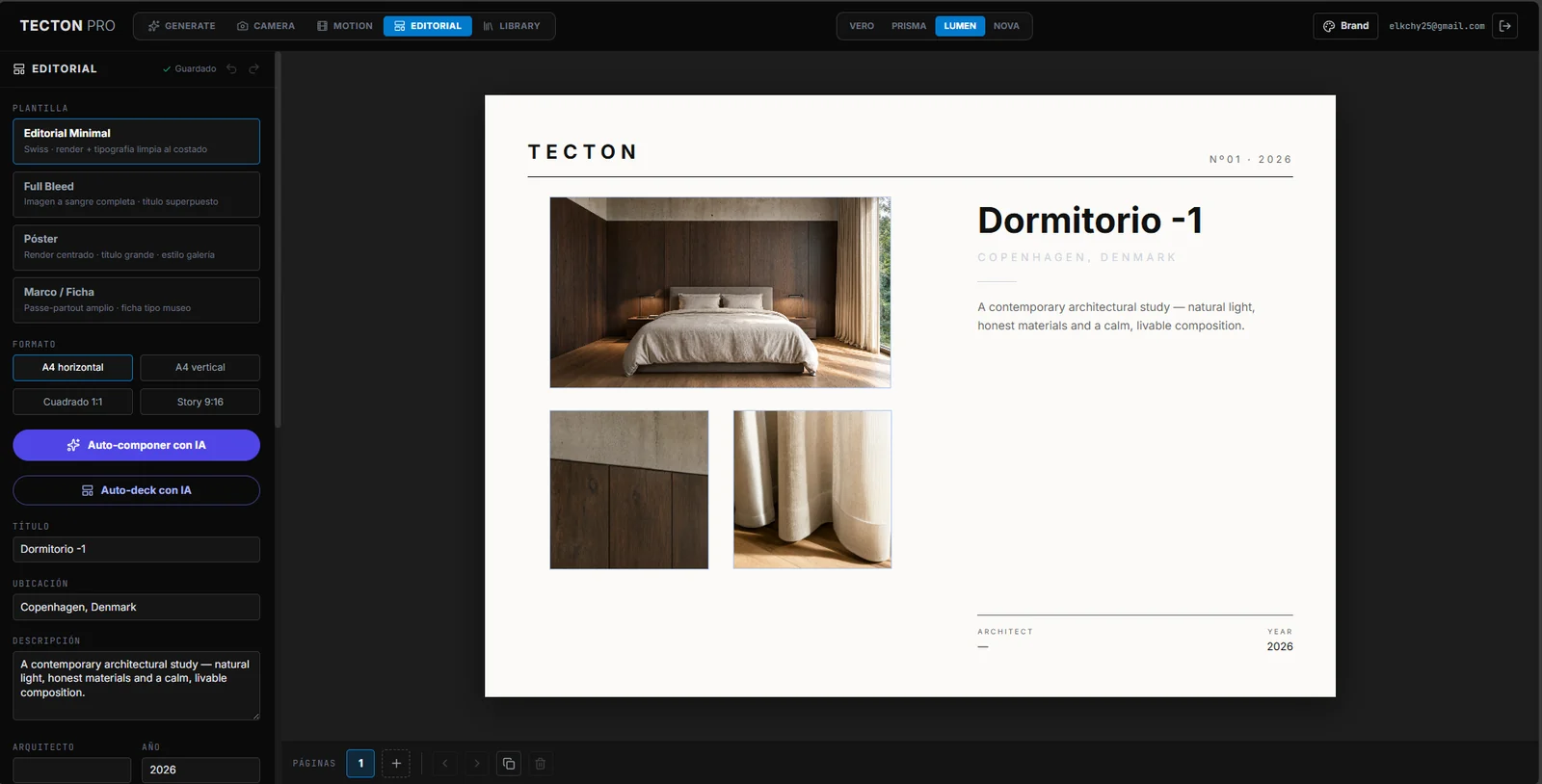
Task: Select the Póster template
Action: click(136, 248)
